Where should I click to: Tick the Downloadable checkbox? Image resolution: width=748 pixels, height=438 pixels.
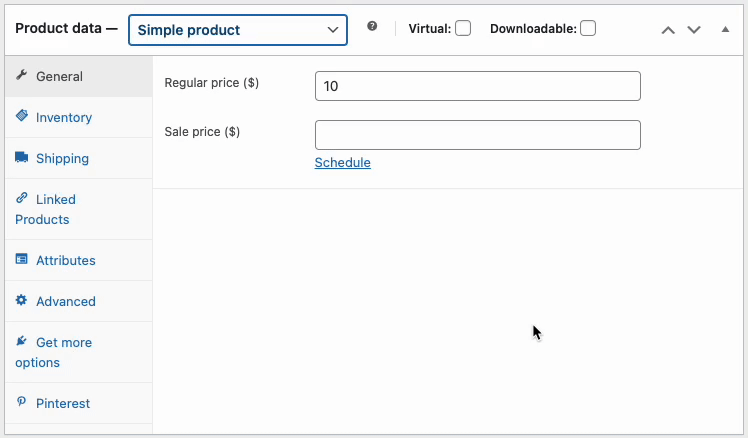(588, 29)
